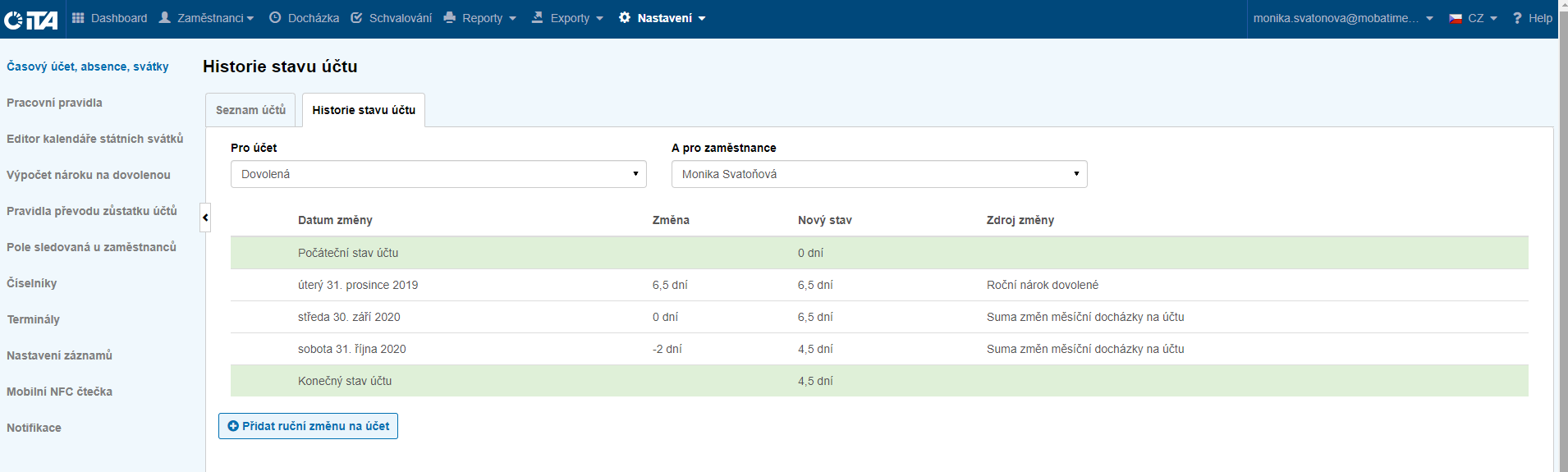Switch to the Seznam účtů tab

click(250, 110)
